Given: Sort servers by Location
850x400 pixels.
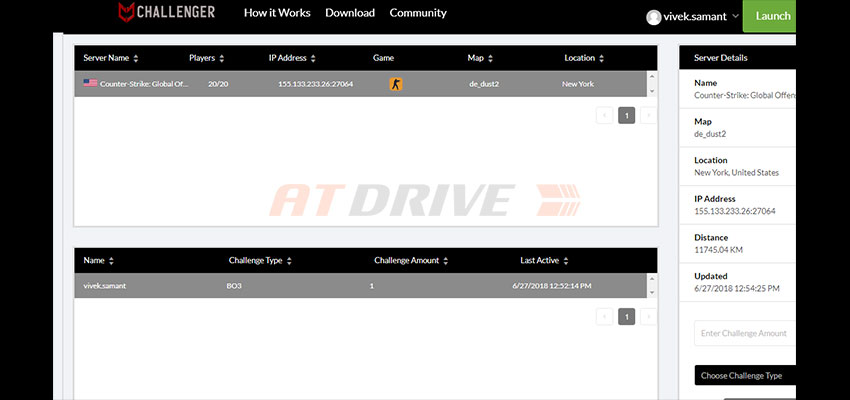Looking at the screenshot, I should pos(584,58).
